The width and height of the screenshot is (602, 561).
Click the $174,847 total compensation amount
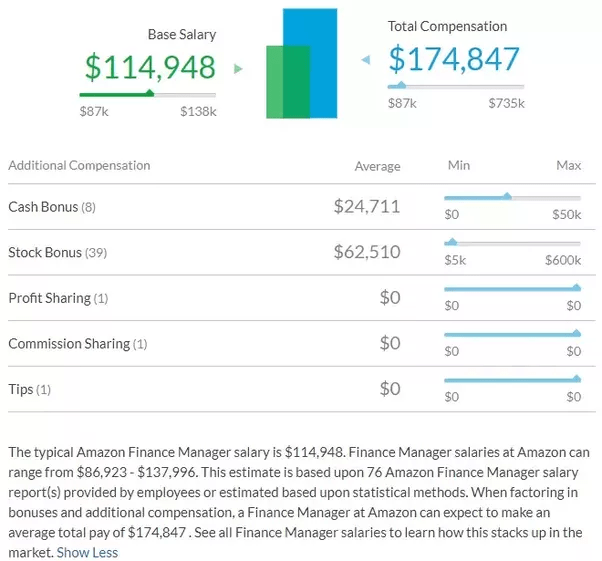[x=454, y=59]
